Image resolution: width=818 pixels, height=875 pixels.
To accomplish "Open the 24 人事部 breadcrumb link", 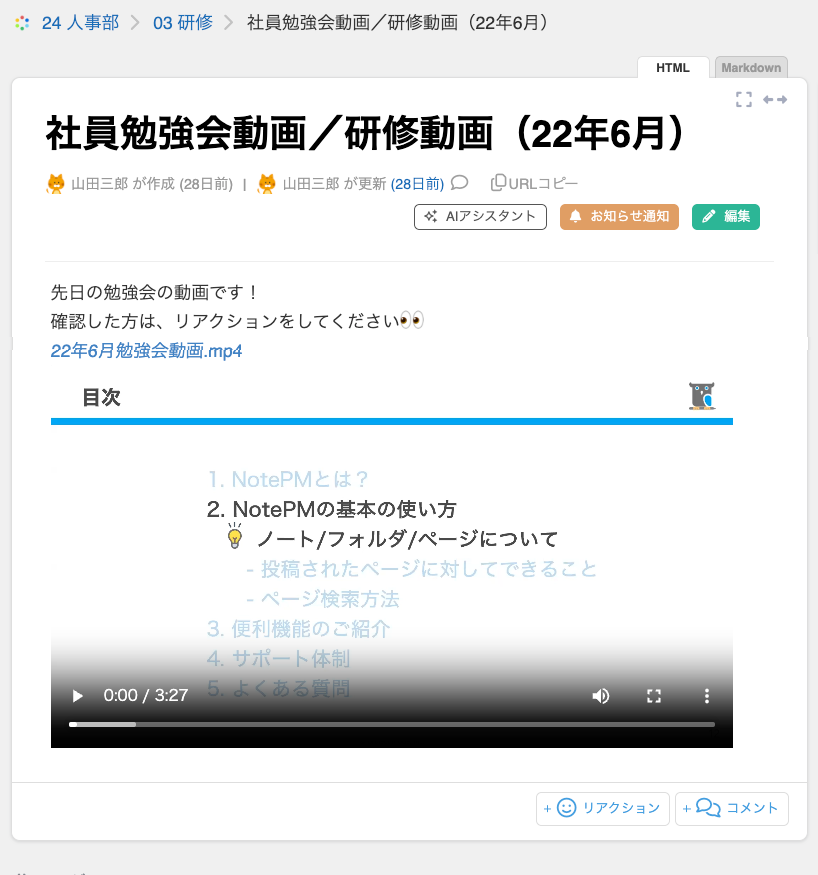I will point(80,23).
